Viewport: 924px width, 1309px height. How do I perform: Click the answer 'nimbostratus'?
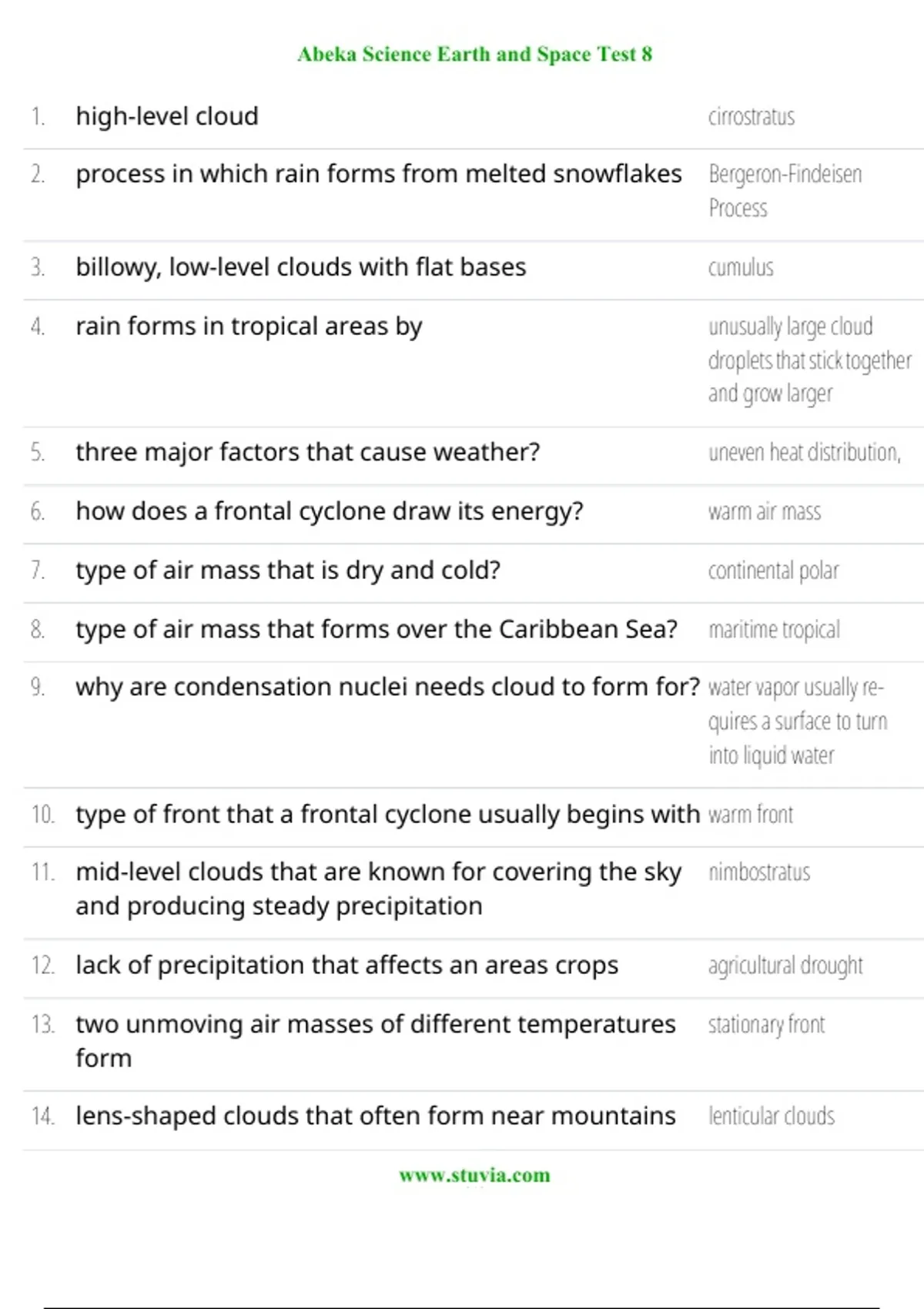759,872
